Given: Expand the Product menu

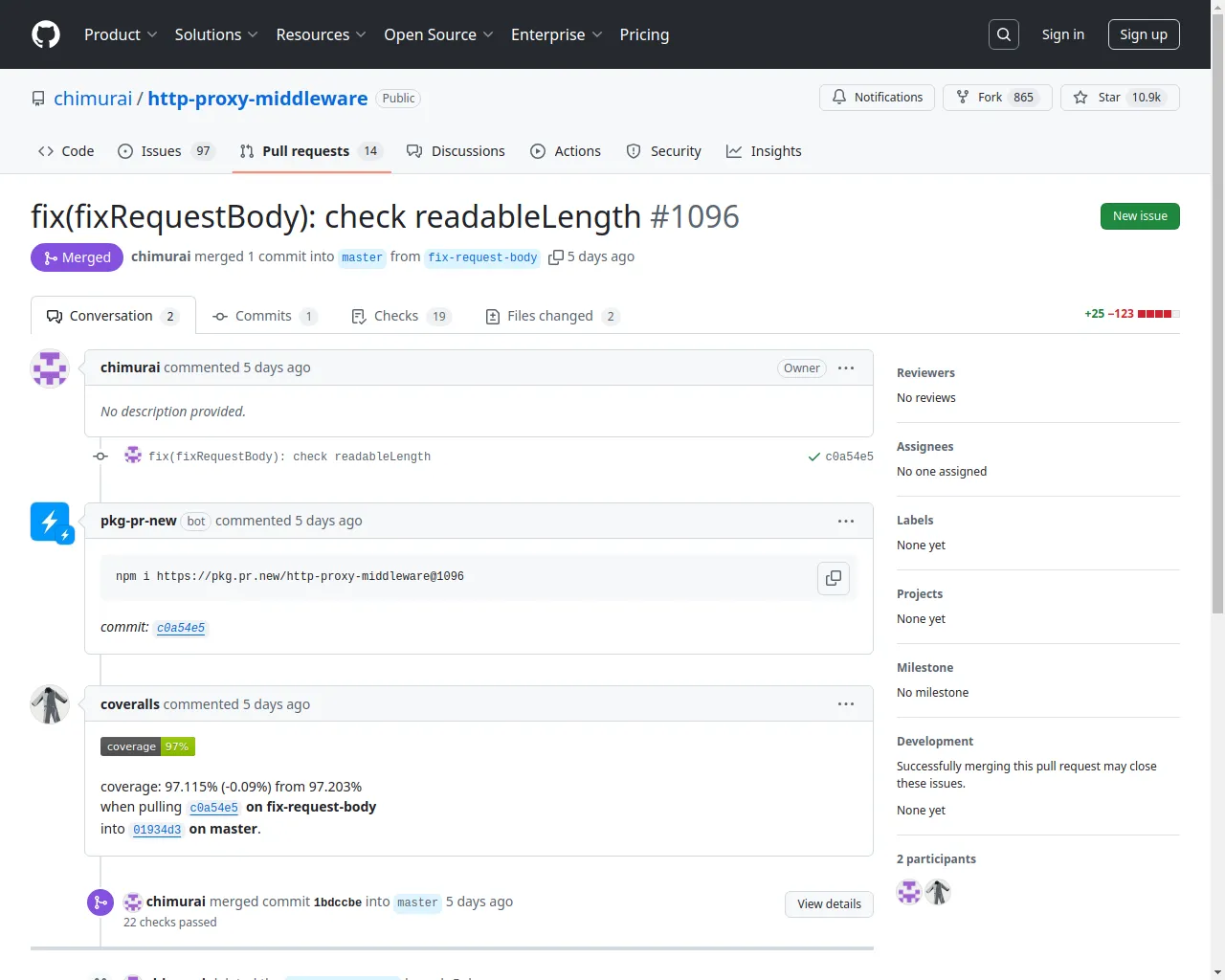Looking at the screenshot, I should 121,34.
